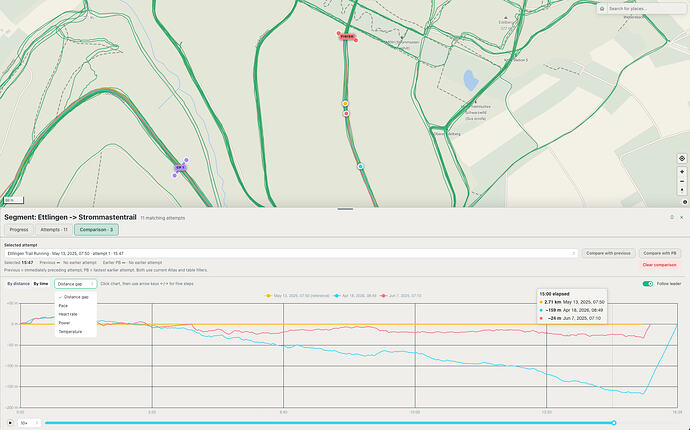Choose Distance gap in the metric menu
This screenshot has width=690, height=430.
(x=76, y=297)
